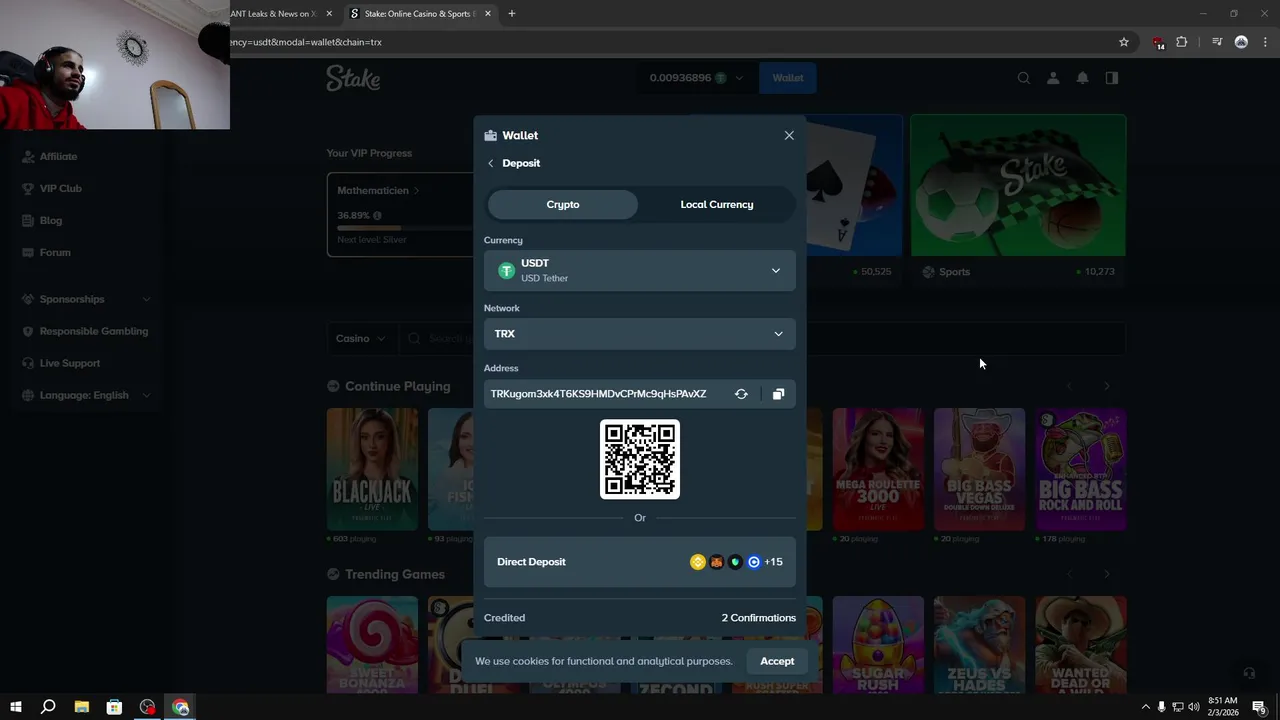The height and width of the screenshot is (720, 1280).
Task: Open Mega Roulette 3000 game tile
Action: (878, 469)
